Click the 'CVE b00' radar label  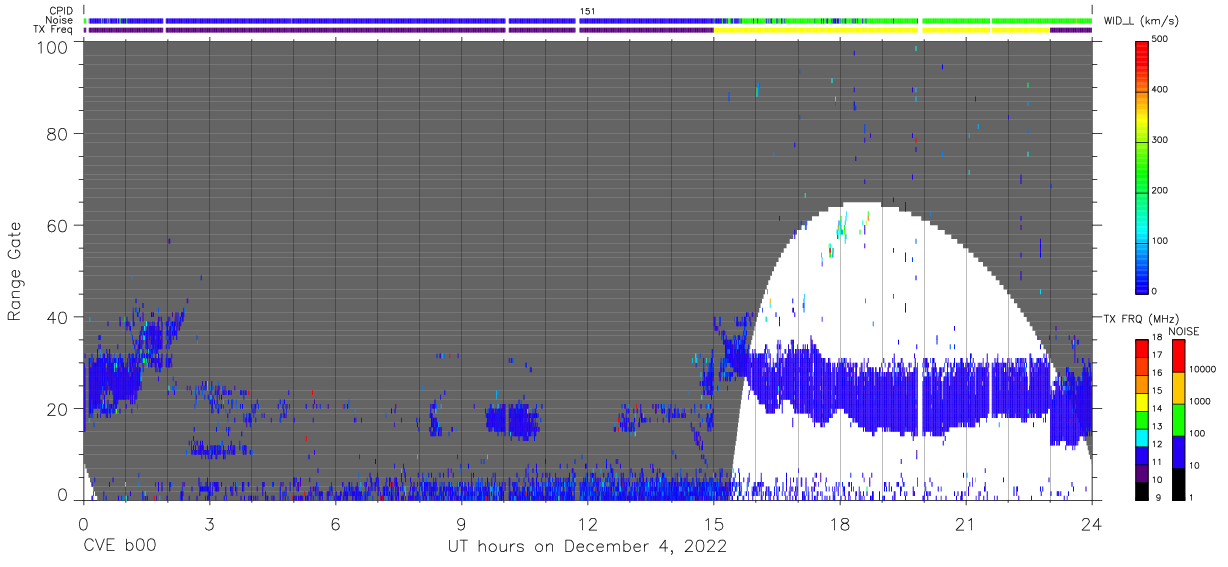pos(119,546)
